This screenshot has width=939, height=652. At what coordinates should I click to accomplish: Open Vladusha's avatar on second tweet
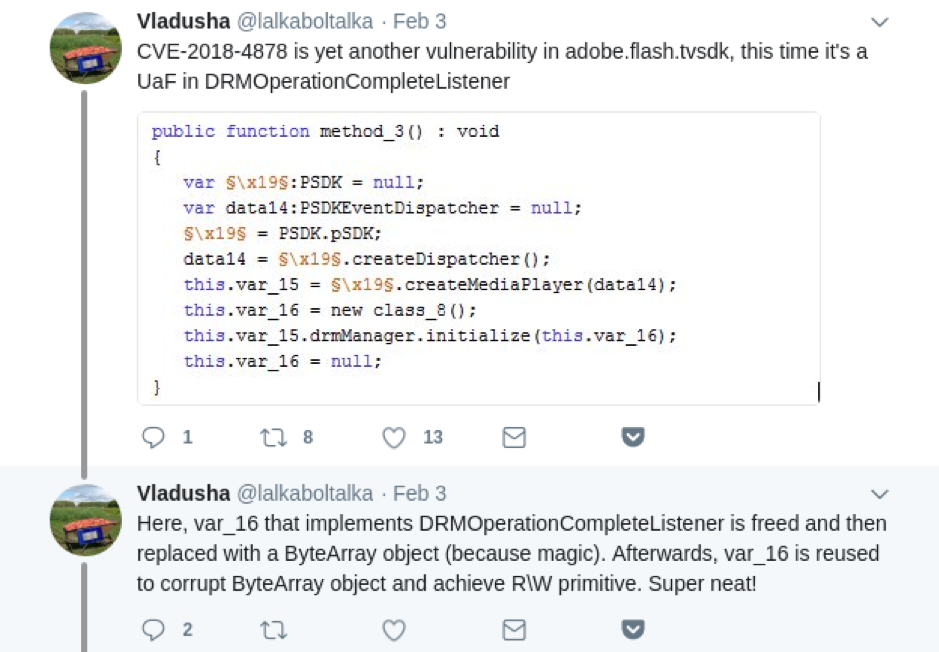click(x=86, y=520)
